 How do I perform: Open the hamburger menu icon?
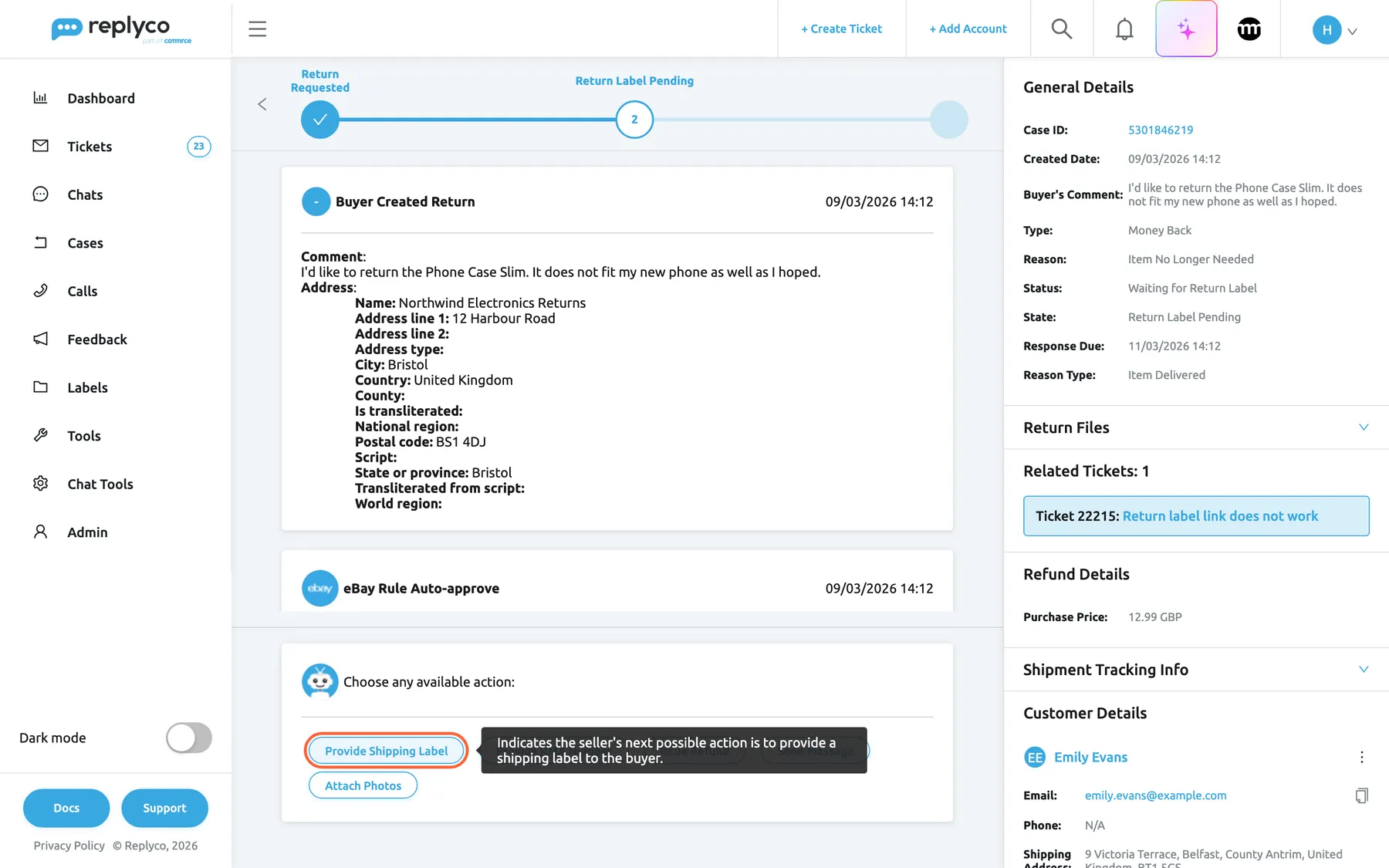pos(258,29)
